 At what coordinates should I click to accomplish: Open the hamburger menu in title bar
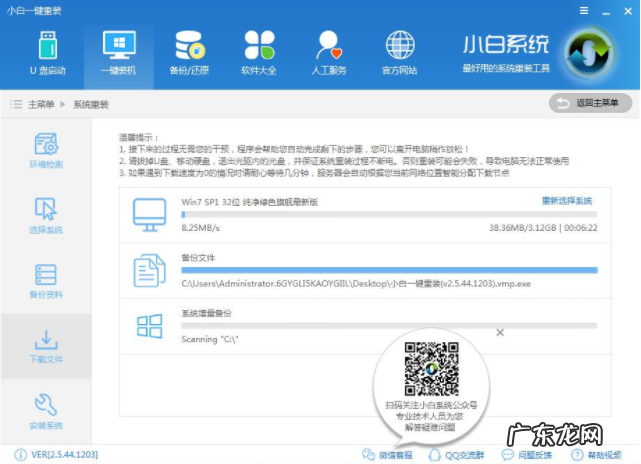584,11
